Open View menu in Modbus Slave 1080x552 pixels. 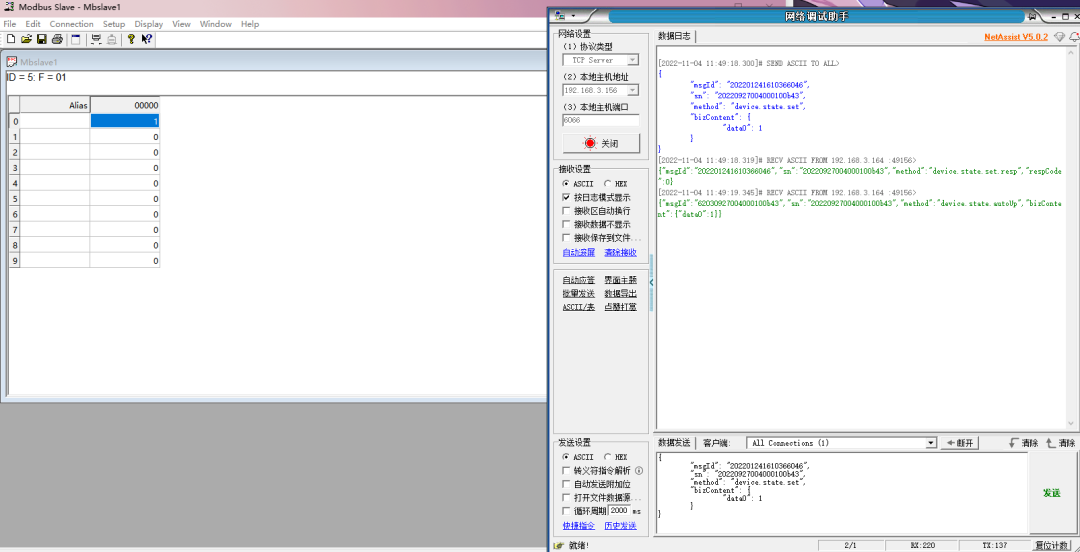pos(181,24)
